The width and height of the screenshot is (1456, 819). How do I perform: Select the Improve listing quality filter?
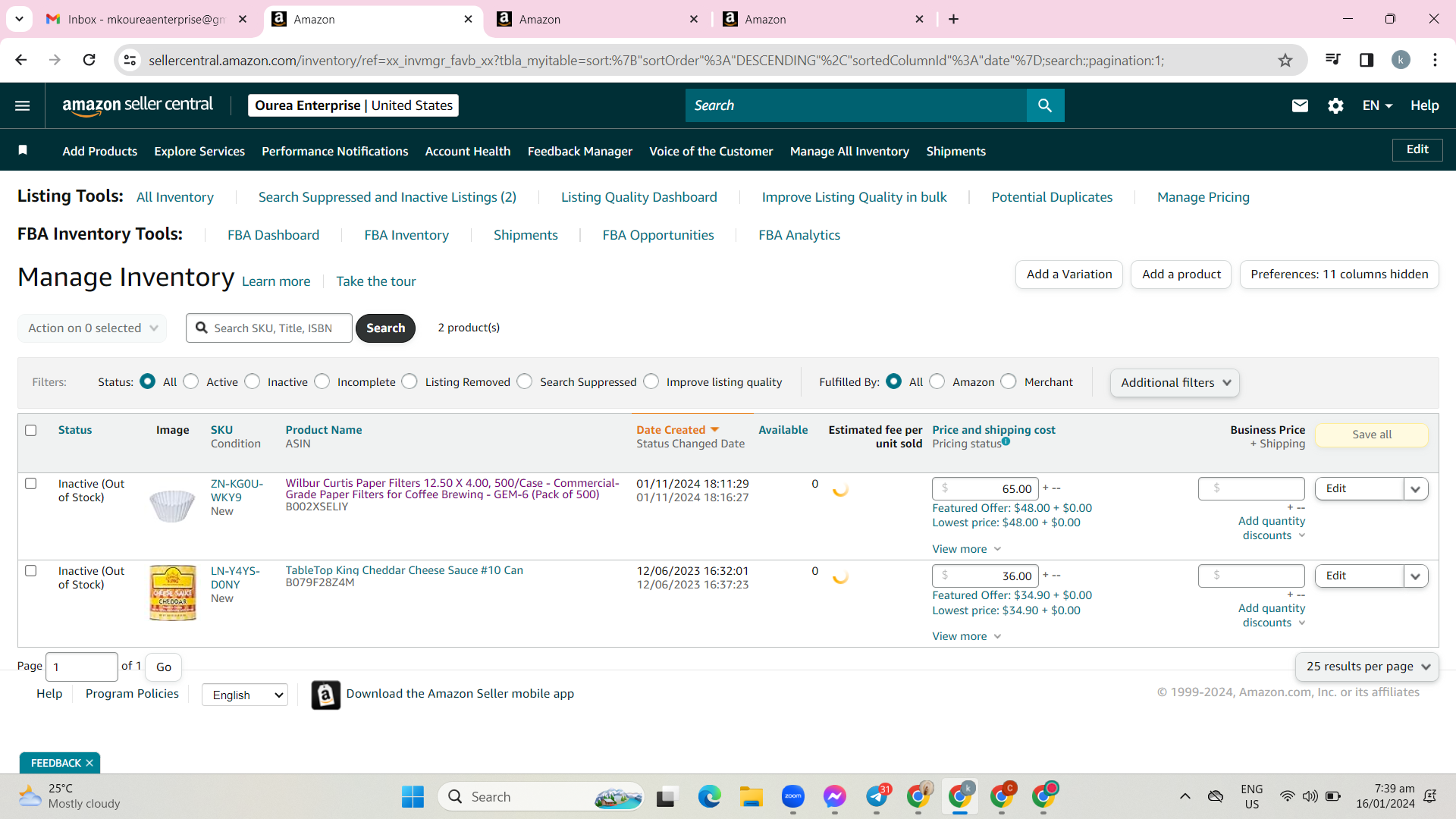651,381
